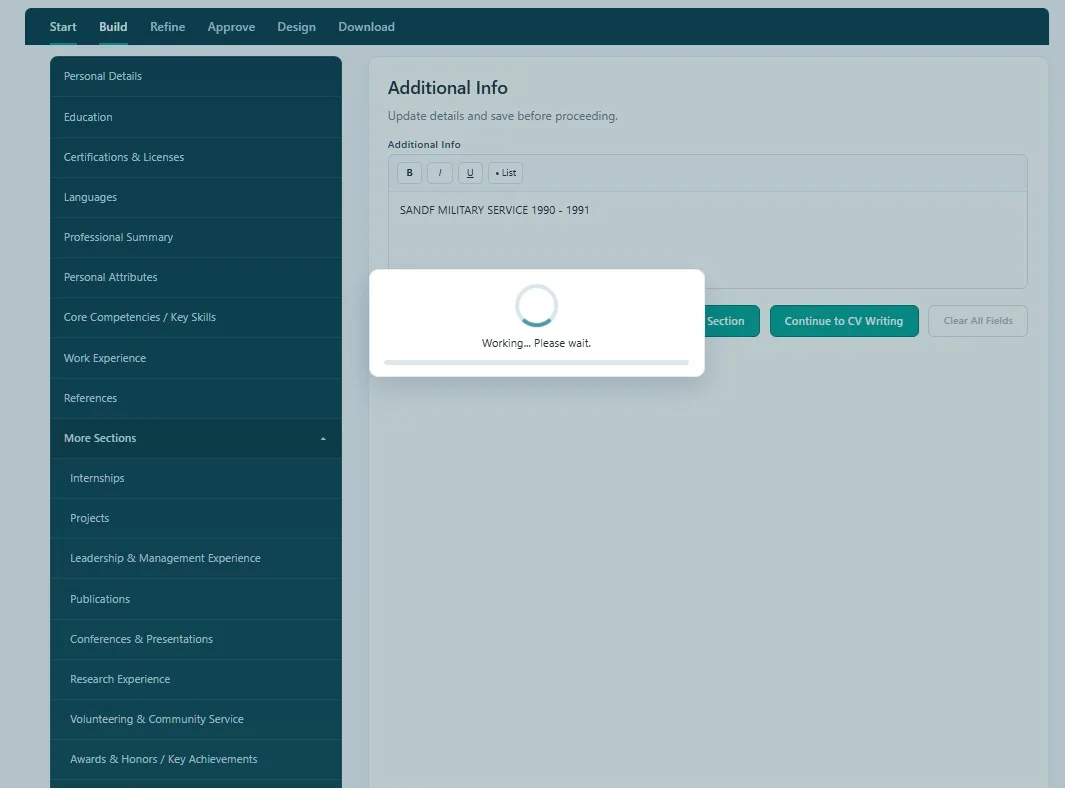The image size is (1065, 790).
Task: Select Awards & Honors / Key Achievements
Action: coord(196,759)
